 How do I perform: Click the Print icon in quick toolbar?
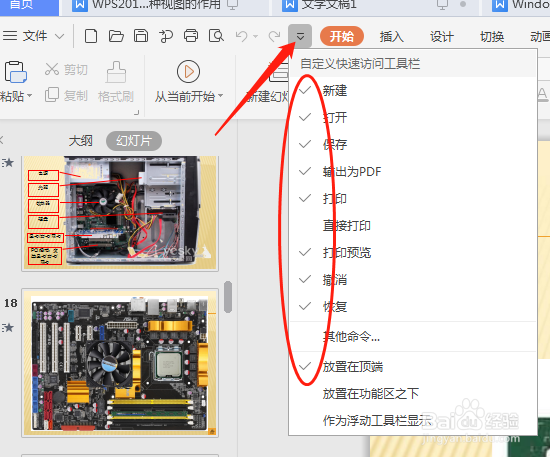click(191, 36)
